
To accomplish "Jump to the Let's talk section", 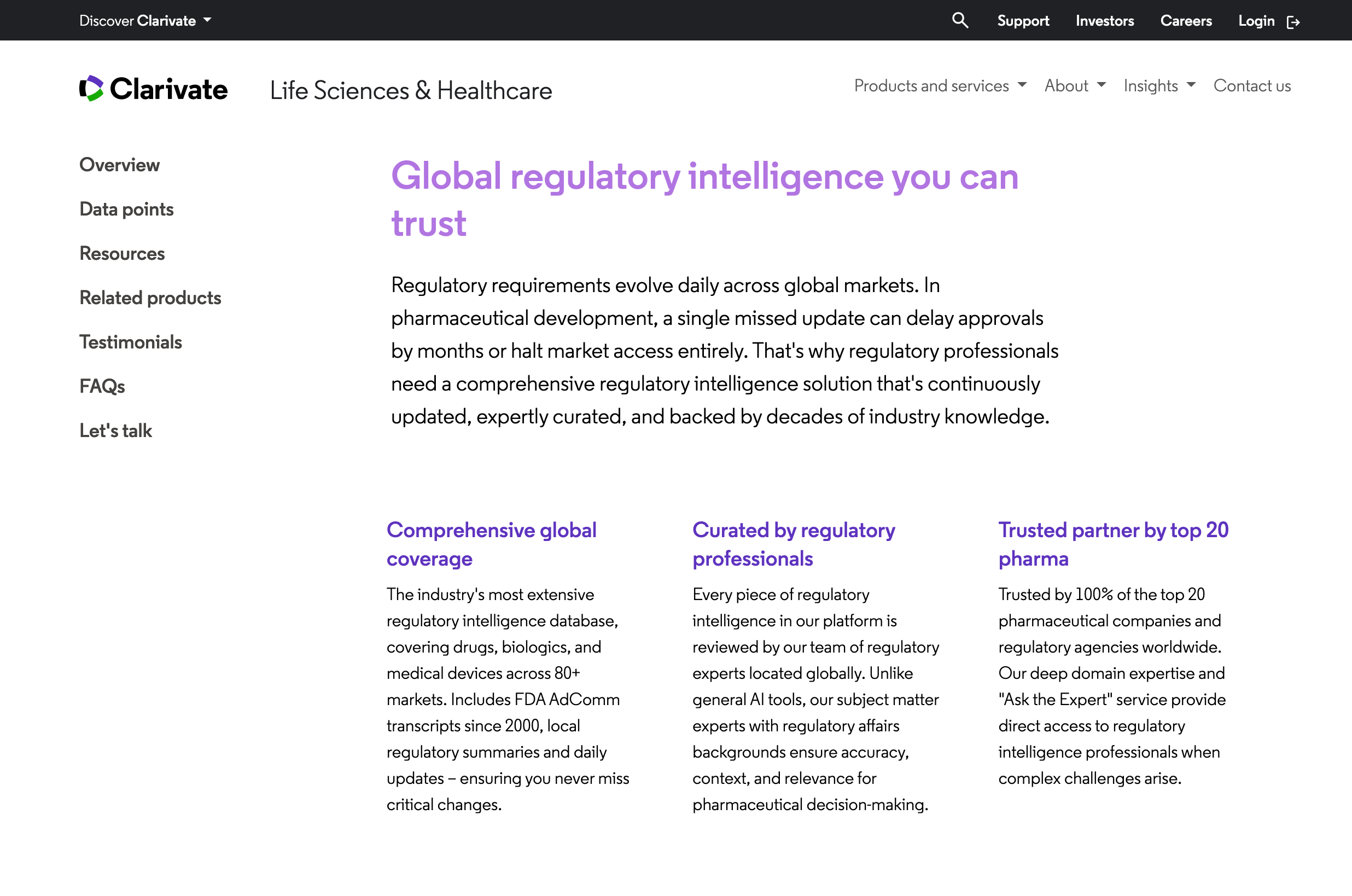I will point(115,430).
